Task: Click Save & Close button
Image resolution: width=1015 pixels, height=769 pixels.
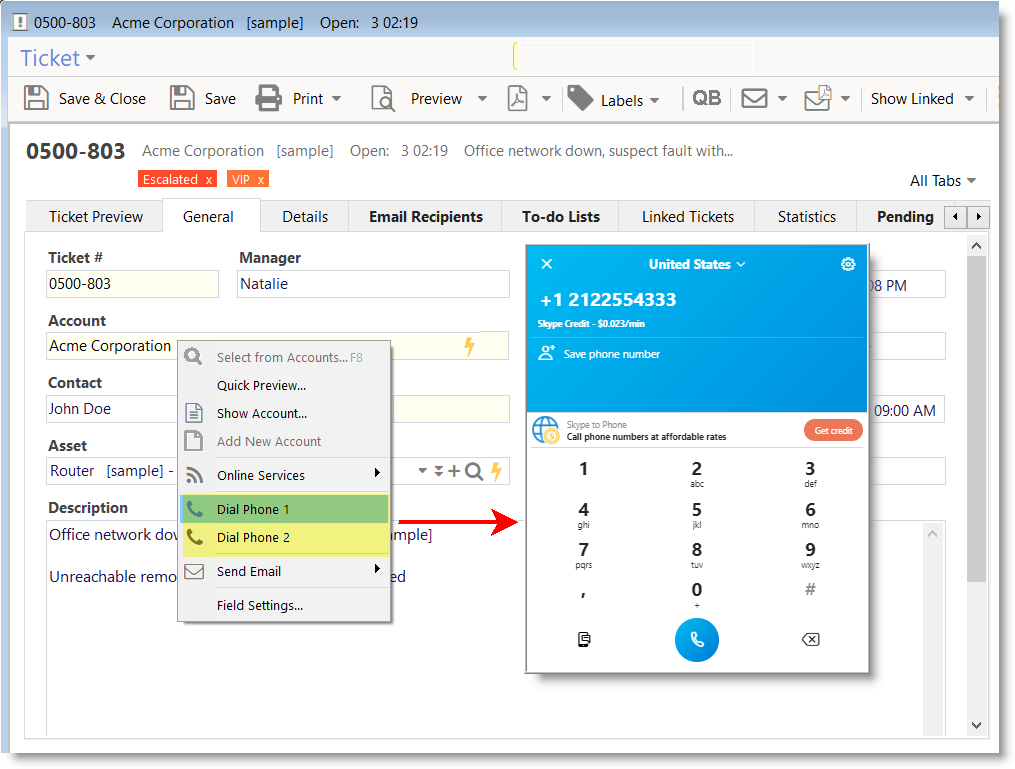Action: (86, 98)
